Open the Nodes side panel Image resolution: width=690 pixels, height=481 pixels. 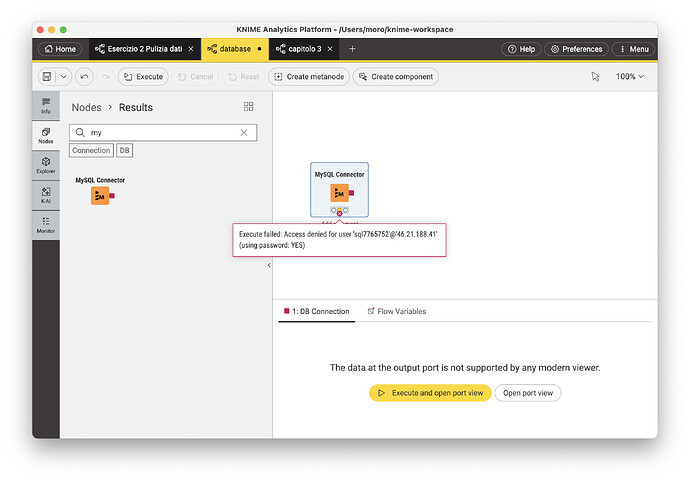pos(46,136)
